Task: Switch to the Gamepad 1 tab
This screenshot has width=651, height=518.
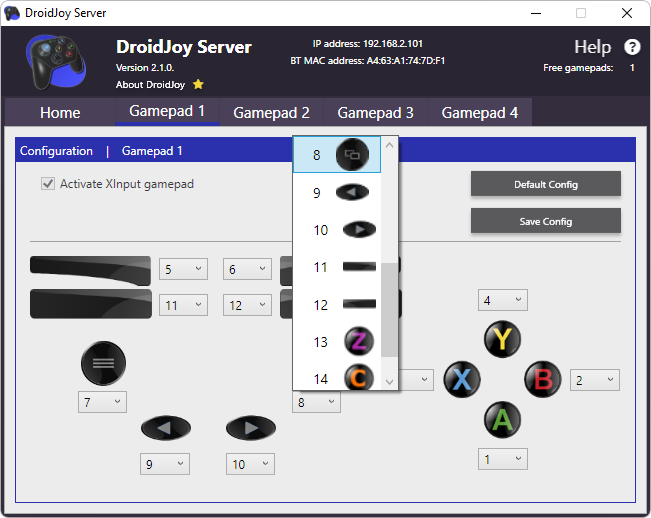Action: pos(167,111)
